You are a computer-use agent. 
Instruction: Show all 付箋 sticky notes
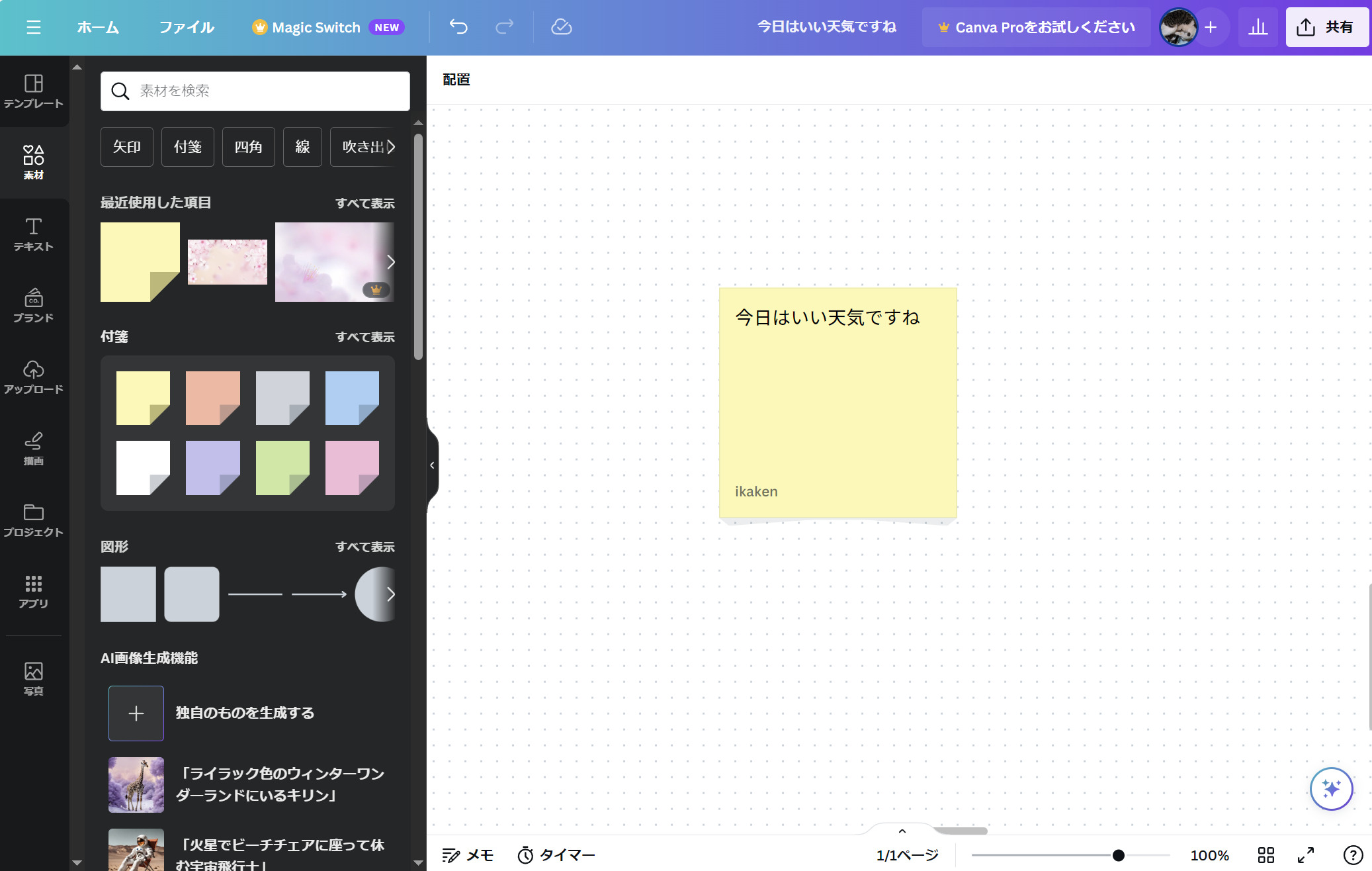click(x=365, y=337)
